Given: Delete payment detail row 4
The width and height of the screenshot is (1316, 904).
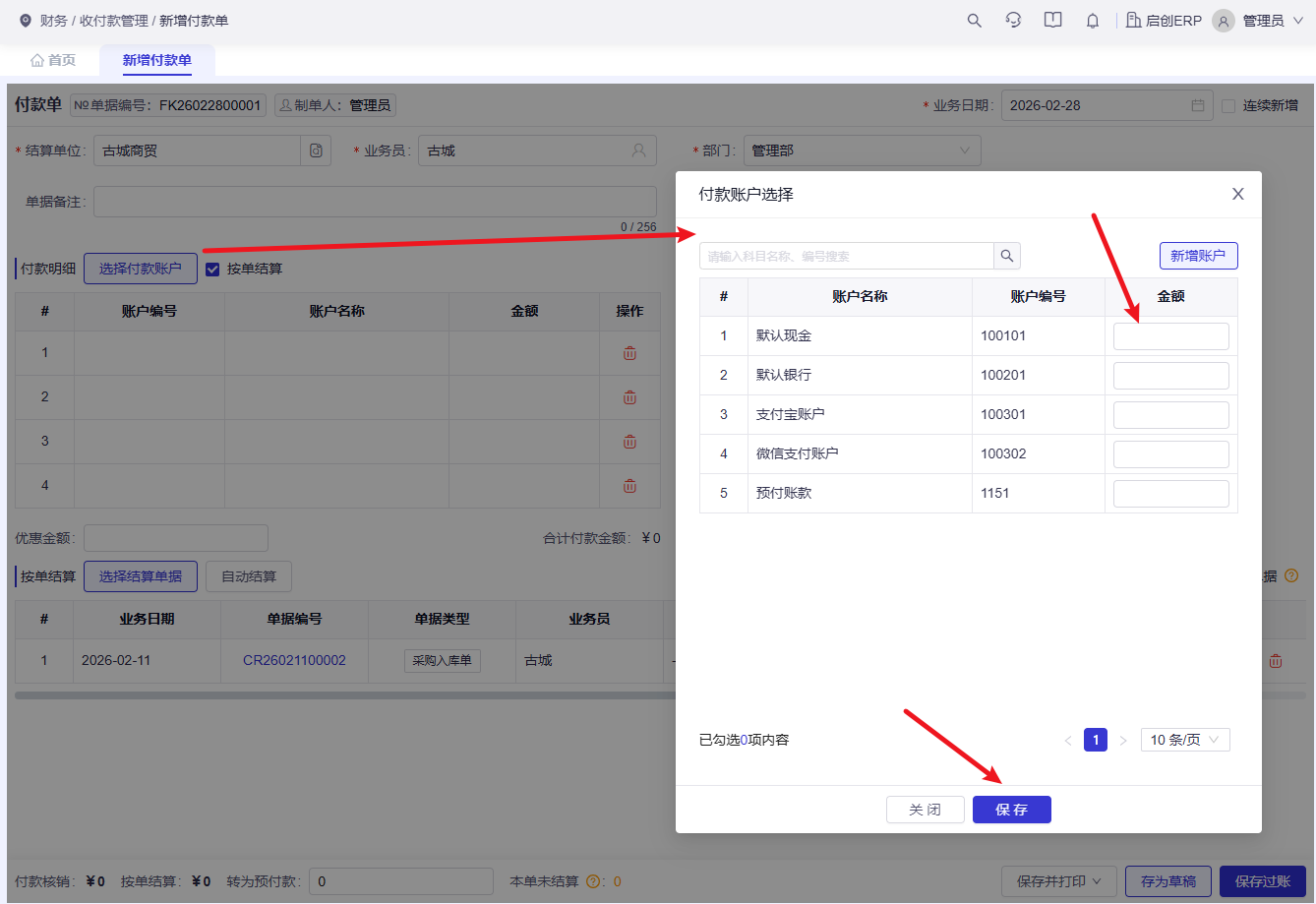Looking at the screenshot, I should click(x=629, y=486).
